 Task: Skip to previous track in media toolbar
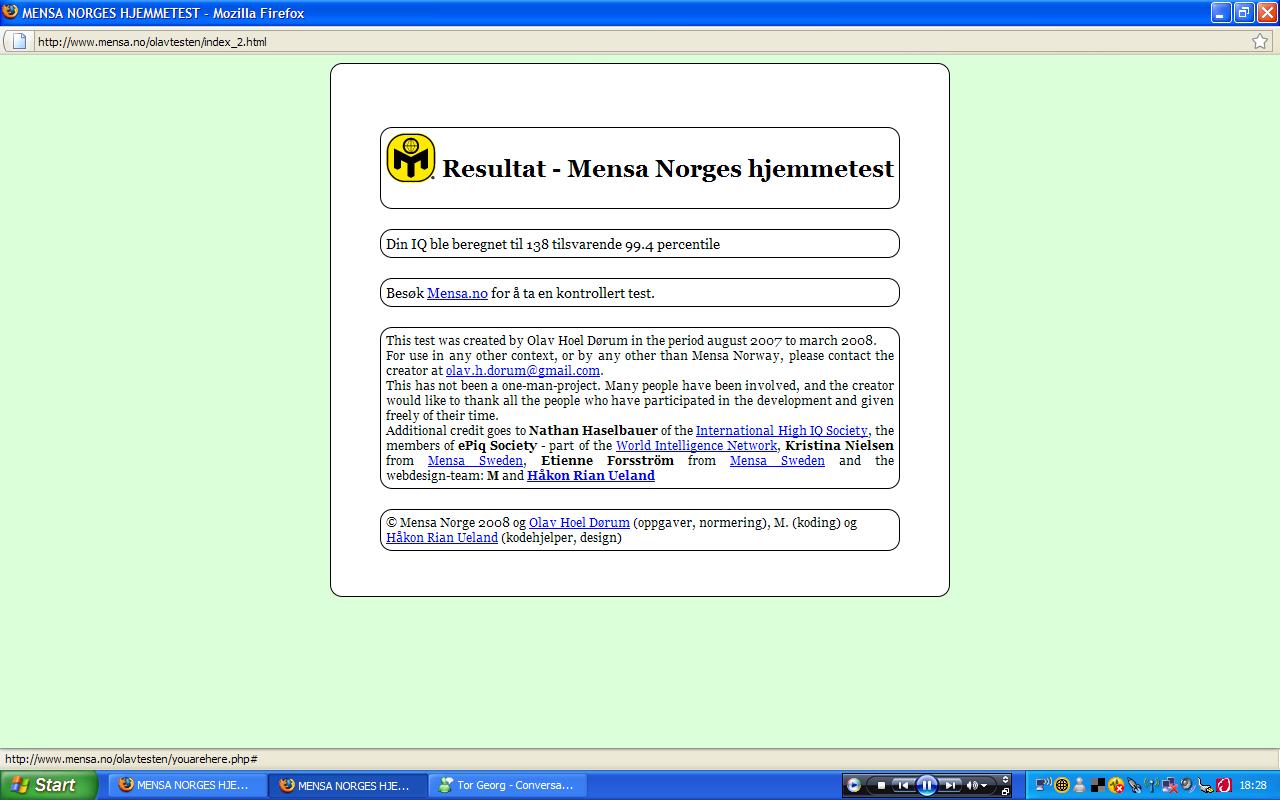902,785
